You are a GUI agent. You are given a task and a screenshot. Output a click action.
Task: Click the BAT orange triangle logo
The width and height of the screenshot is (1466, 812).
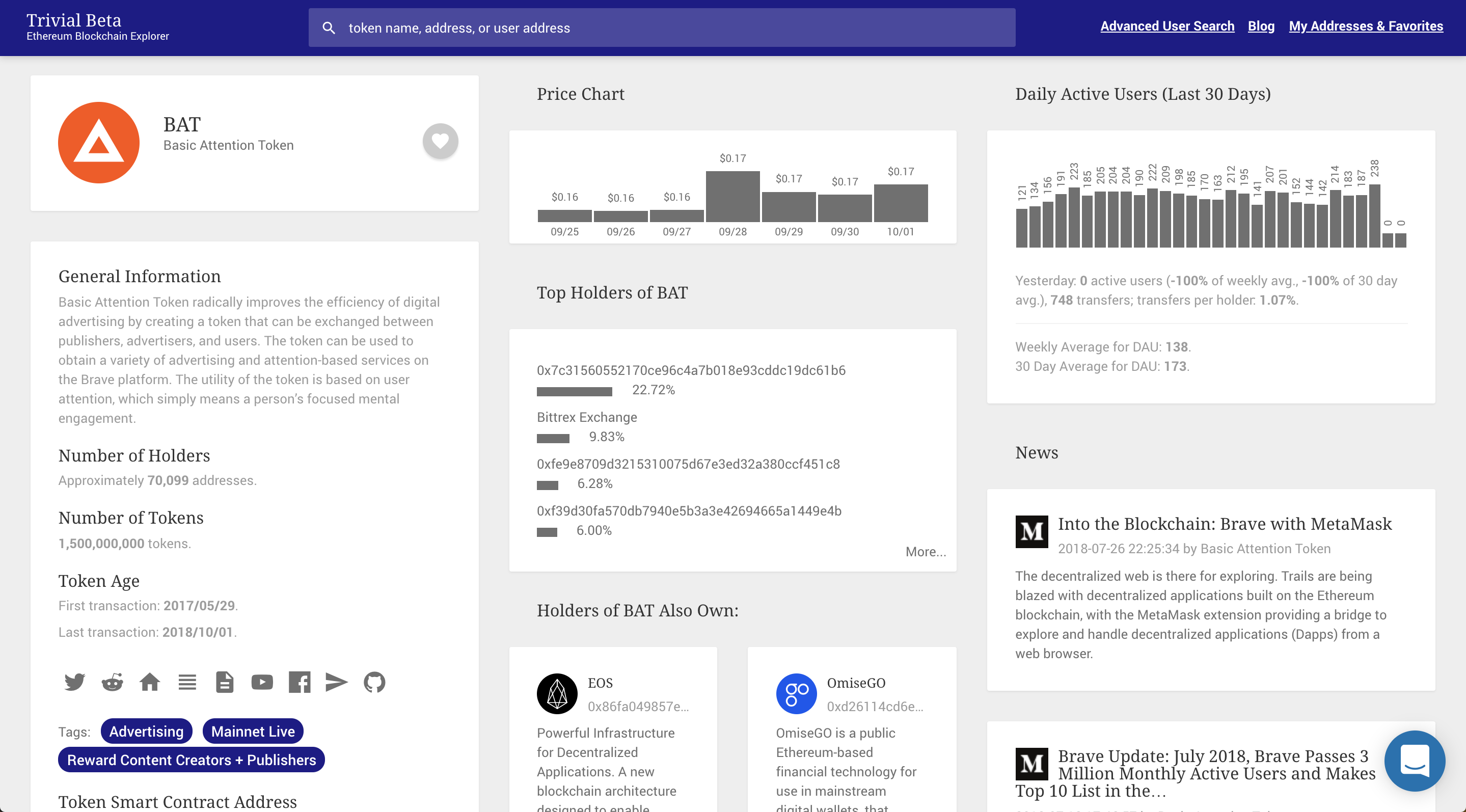(x=98, y=142)
